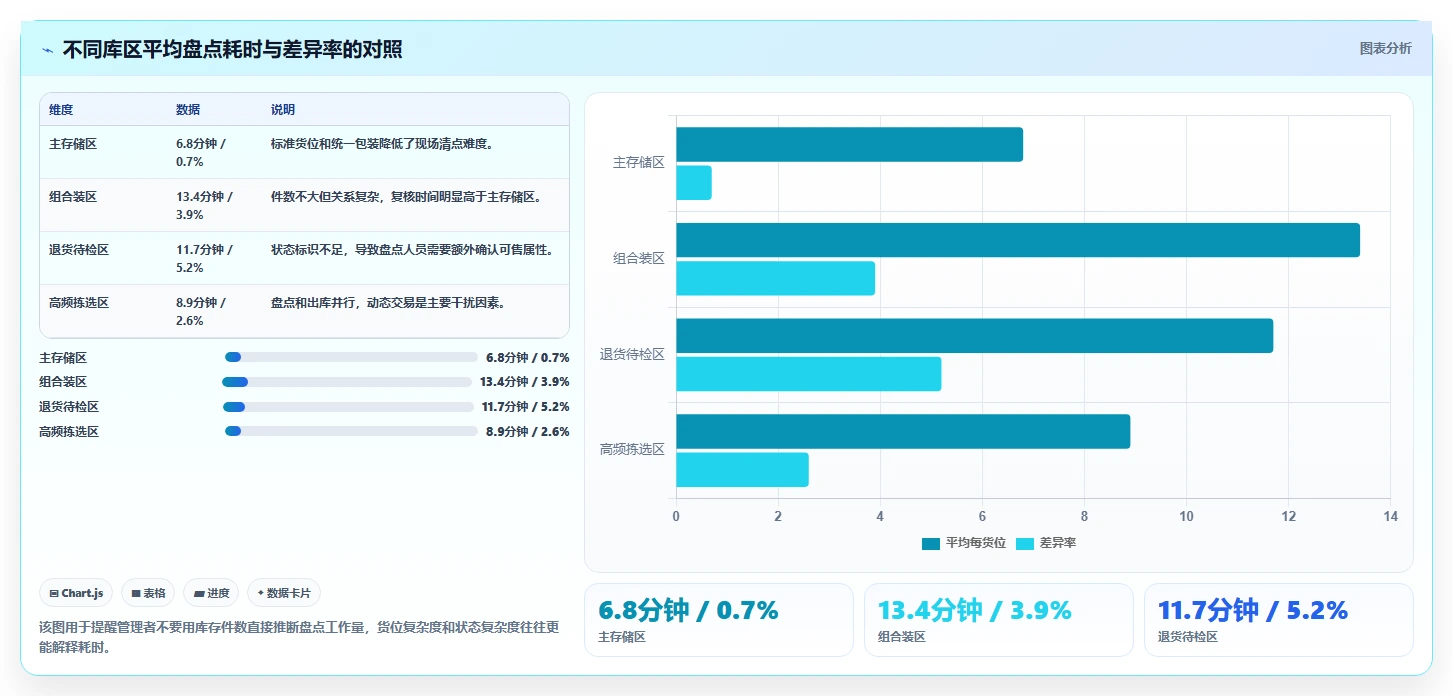Viewport: 1453px width, 696px height.
Task: Click the 组合装区 y-axis label in chart
Action: (x=639, y=259)
